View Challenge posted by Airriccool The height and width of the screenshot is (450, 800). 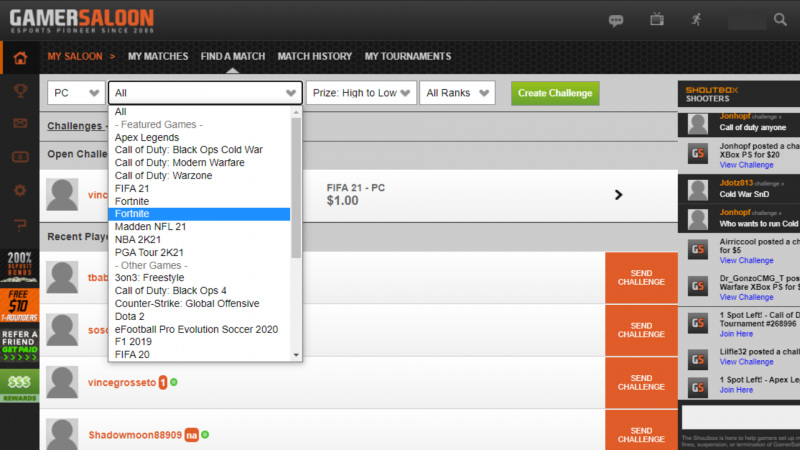click(x=746, y=260)
